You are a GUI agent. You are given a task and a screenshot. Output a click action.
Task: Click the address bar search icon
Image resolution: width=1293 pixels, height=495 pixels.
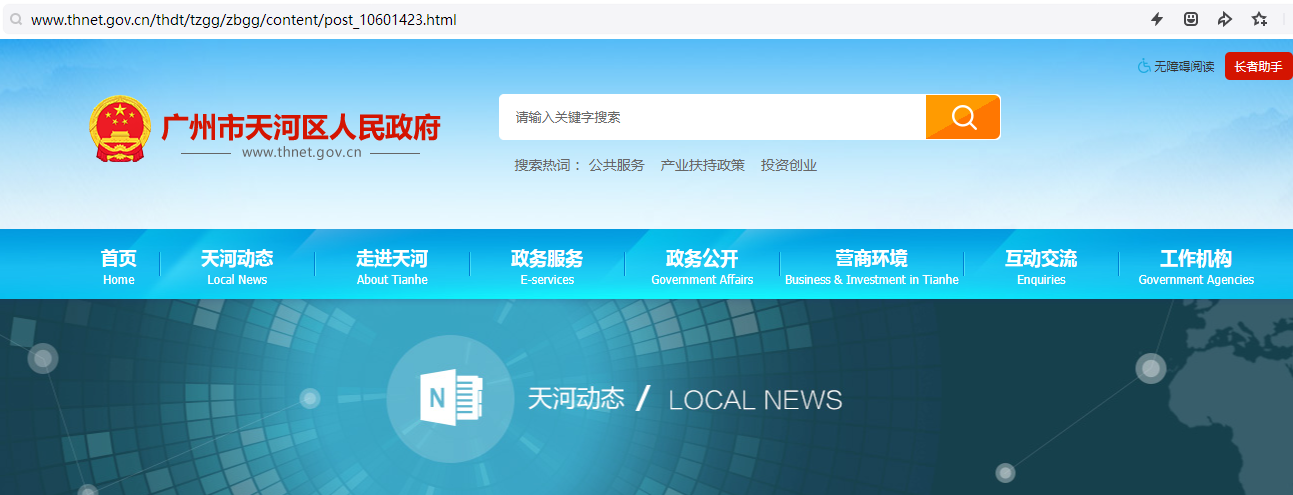coord(16,19)
